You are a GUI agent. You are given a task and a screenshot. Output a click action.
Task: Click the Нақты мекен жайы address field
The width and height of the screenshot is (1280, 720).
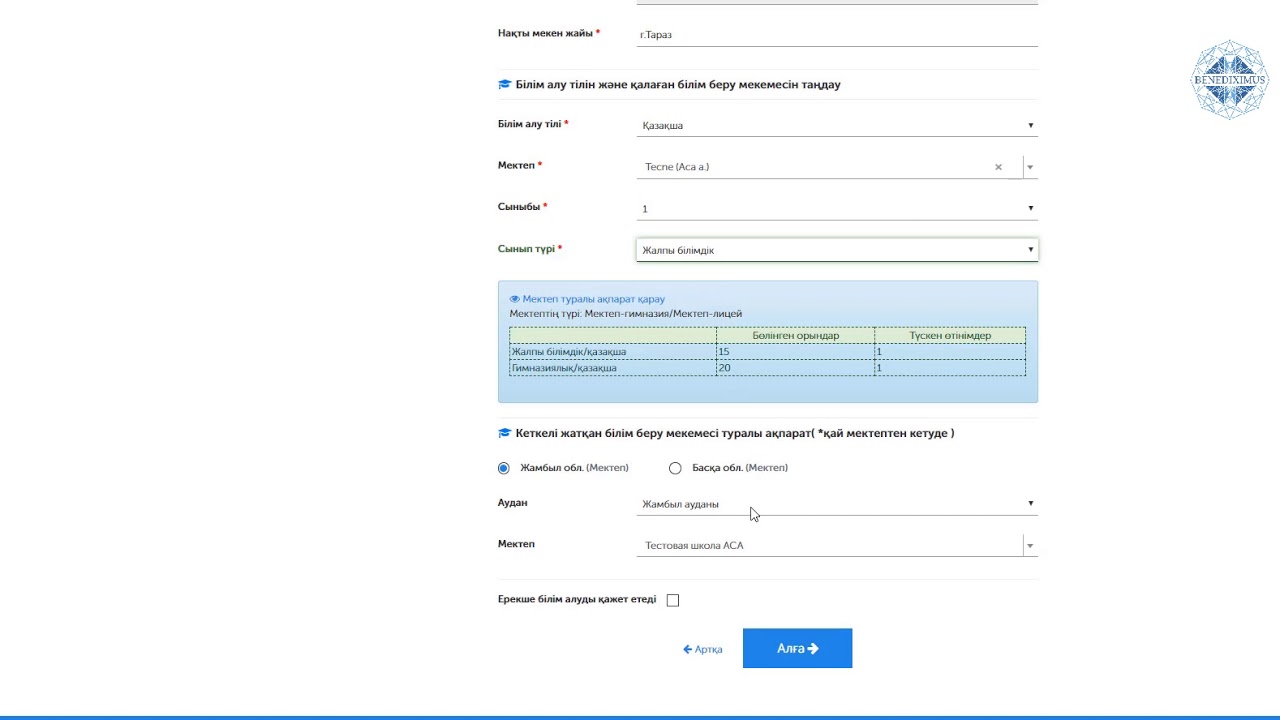click(x=837, y=35)
